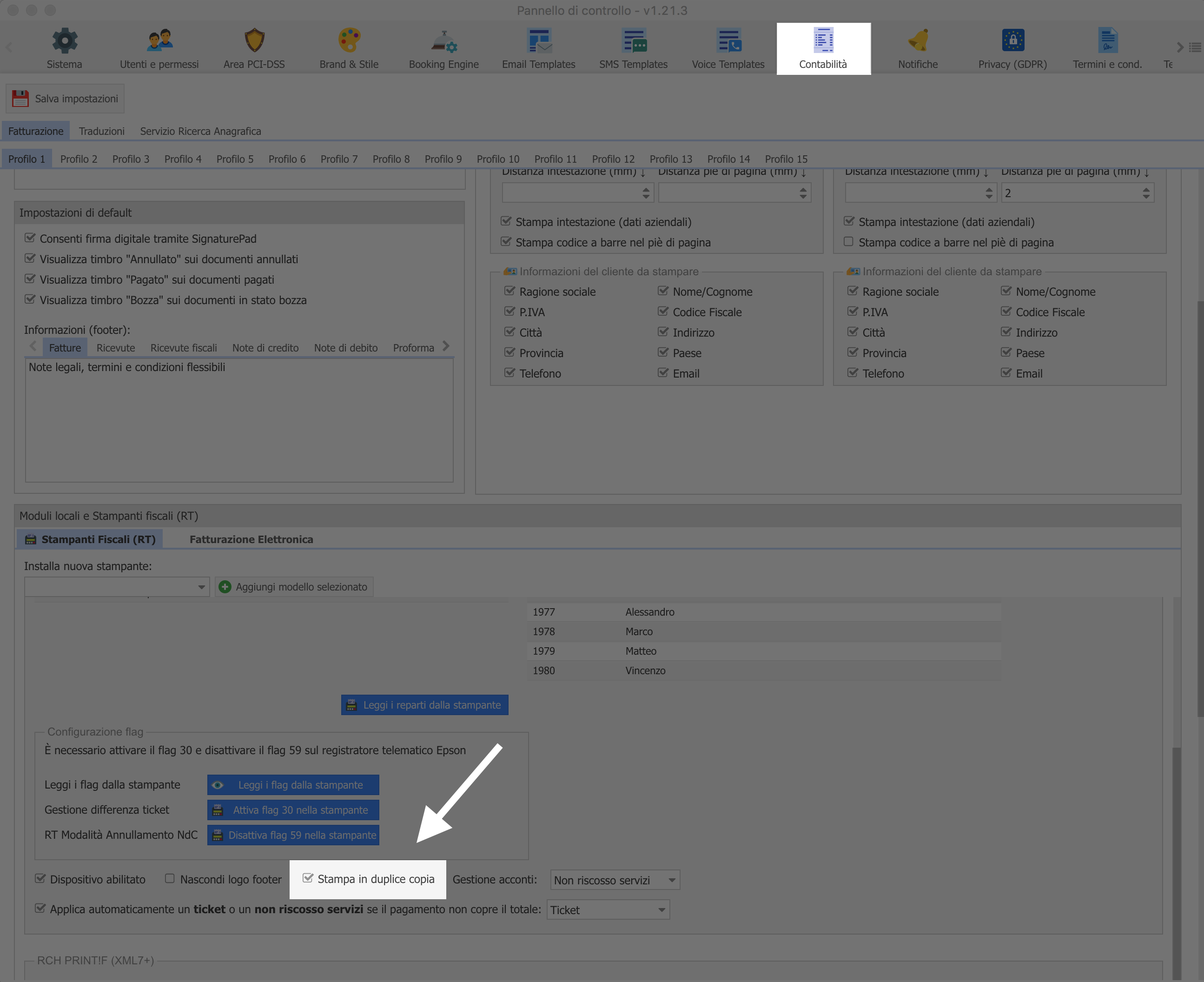
Task: Click printer icon on Attiva flag 30
Action: coord(218,810)
